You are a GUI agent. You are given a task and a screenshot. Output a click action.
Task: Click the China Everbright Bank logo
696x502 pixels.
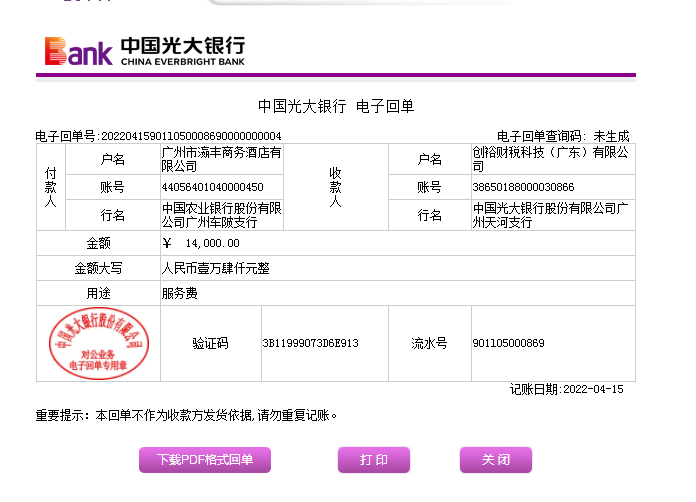point(145,51)
